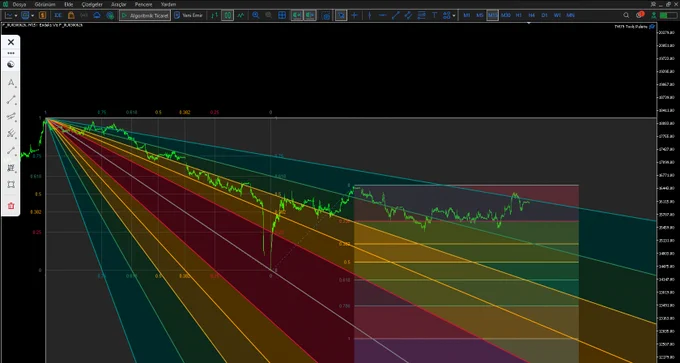Switch chart to candlestick mode

tap(227, 15)
